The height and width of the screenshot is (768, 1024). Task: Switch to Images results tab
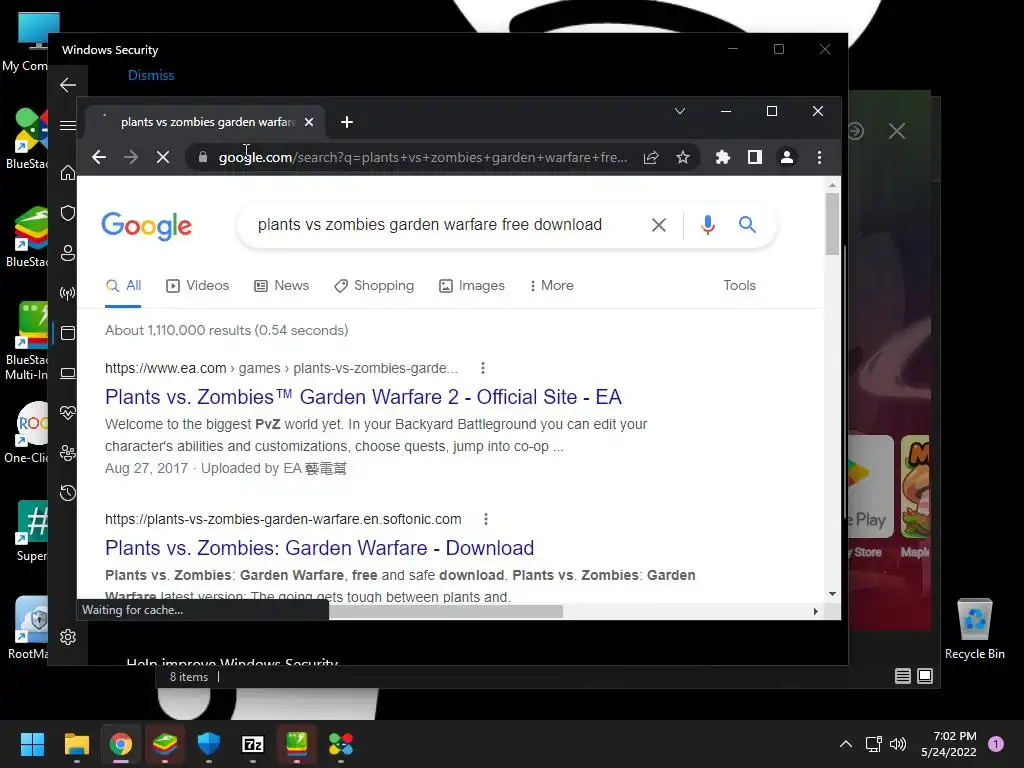[x=472, y=286]
